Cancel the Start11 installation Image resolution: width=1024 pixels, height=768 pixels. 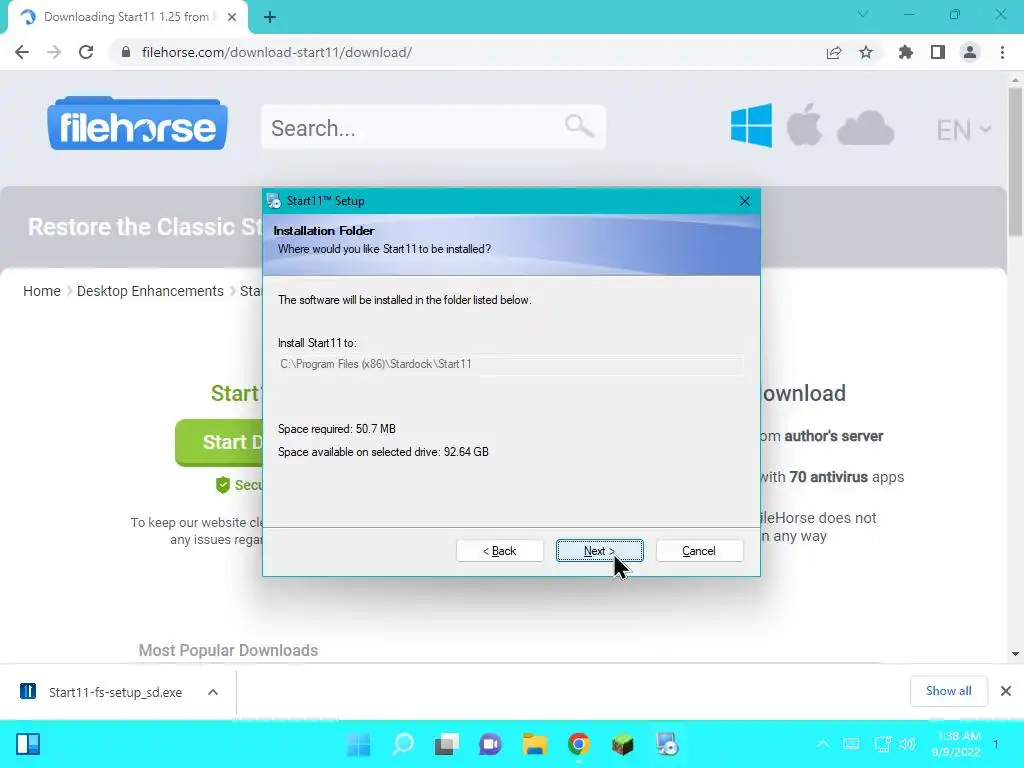tap(699, 551)
